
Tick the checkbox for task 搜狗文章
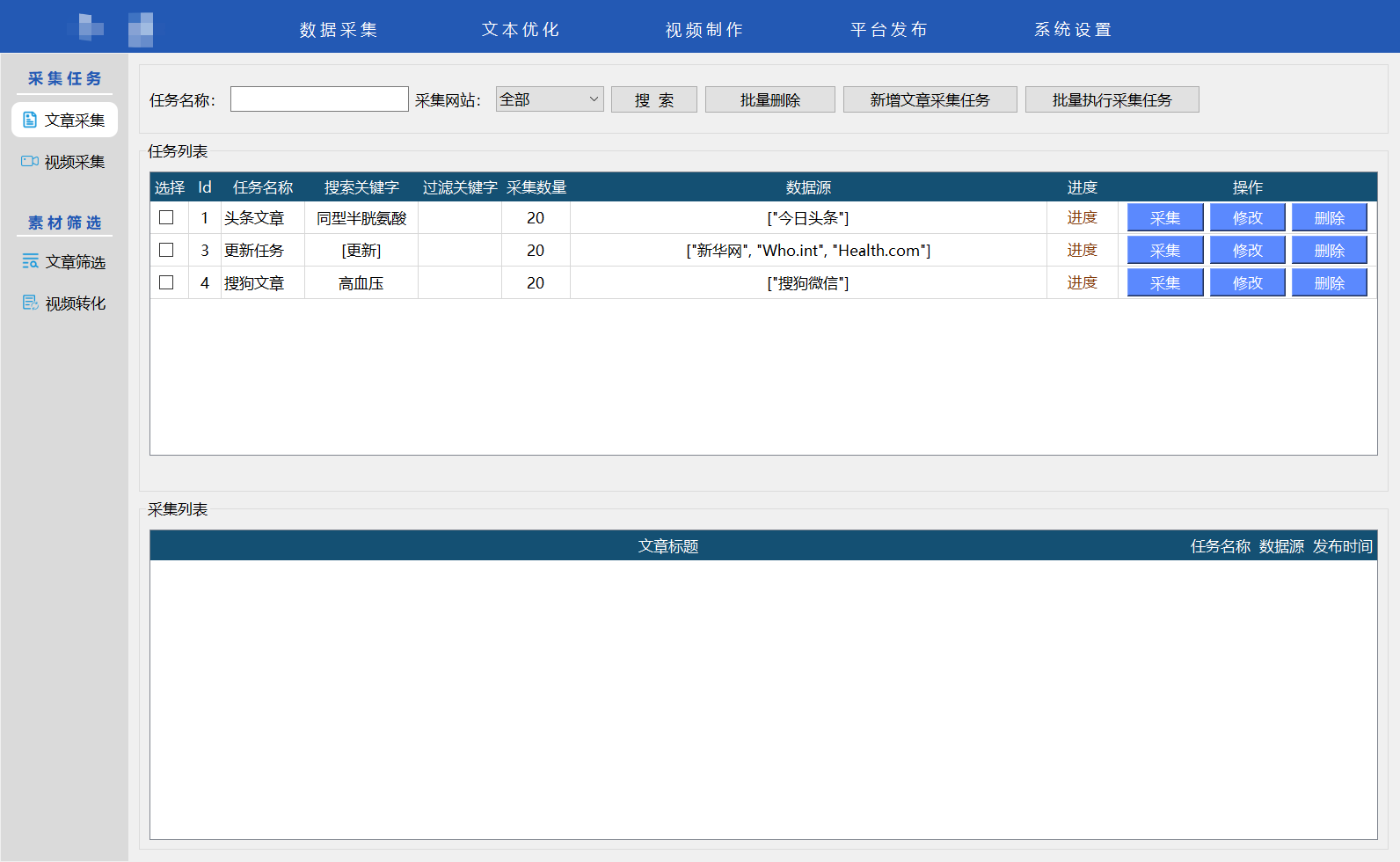pos(166,282)
